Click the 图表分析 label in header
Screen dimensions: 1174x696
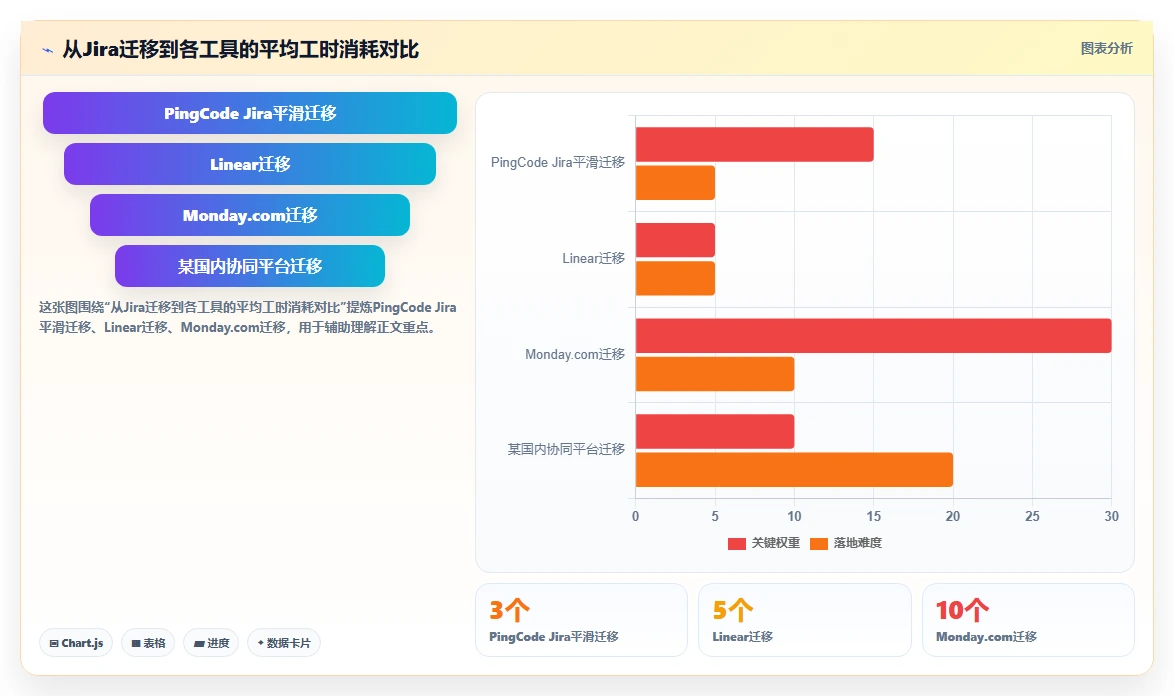[x=1106, y=49]
